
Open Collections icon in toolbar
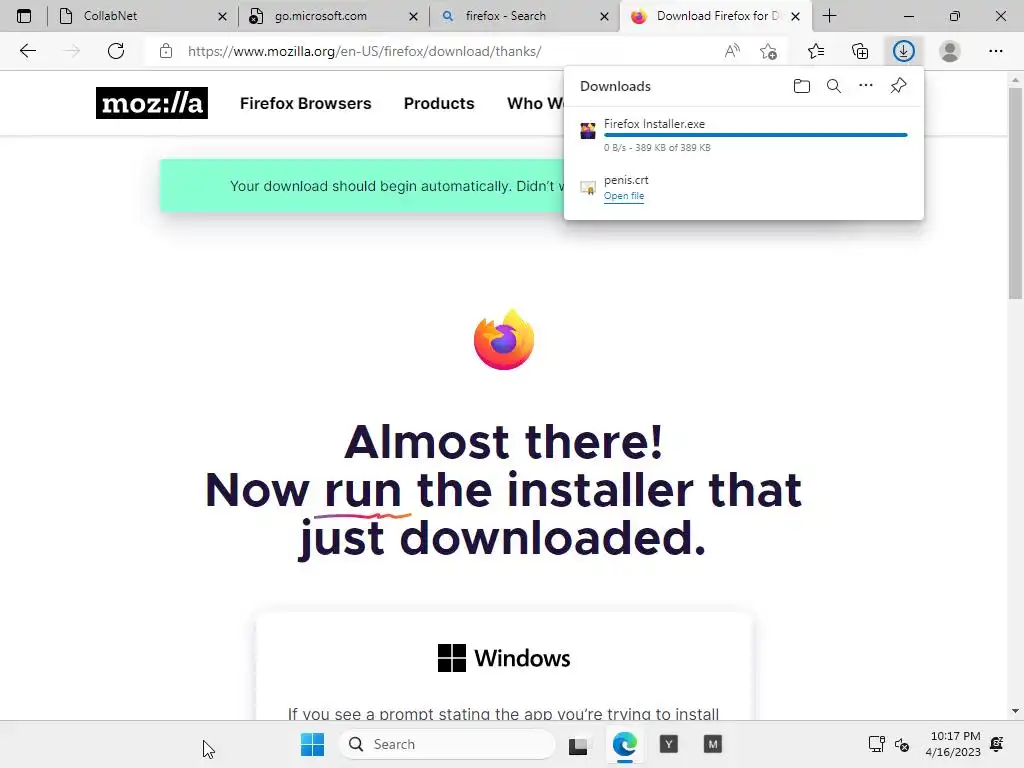coord(860,51)
